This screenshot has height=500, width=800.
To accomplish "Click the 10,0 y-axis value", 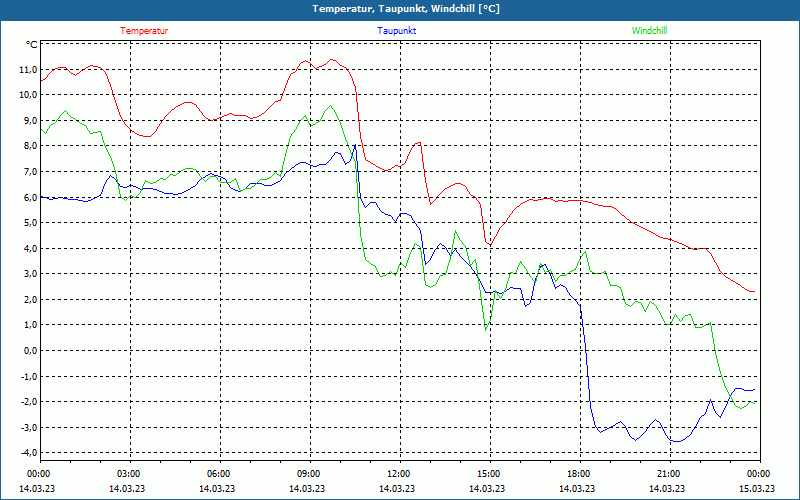I will tap(28, 95).
